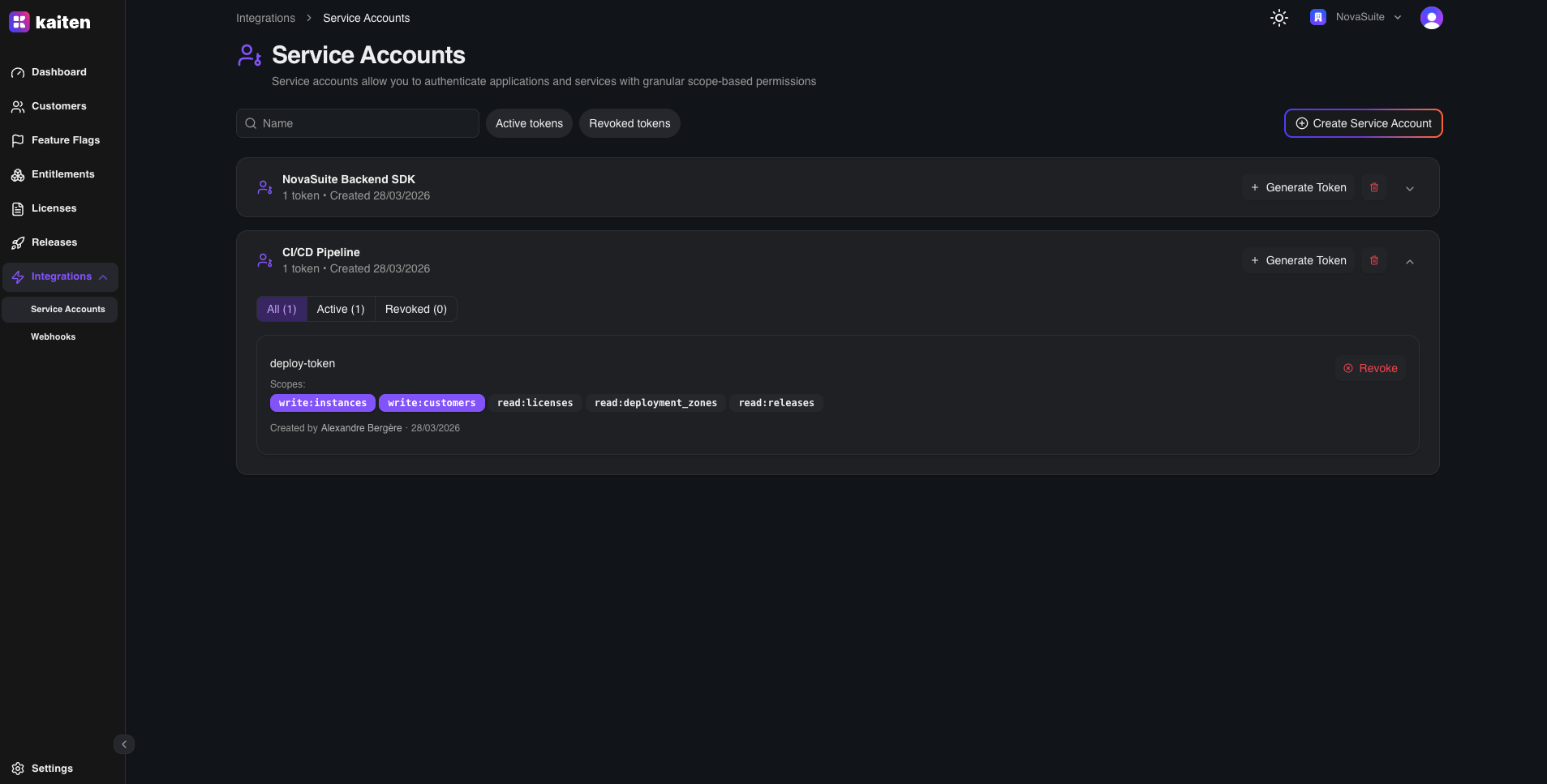Revoke the deploy-token
The height and width of the screenshot is (784, 1547).
(1370, 368)
